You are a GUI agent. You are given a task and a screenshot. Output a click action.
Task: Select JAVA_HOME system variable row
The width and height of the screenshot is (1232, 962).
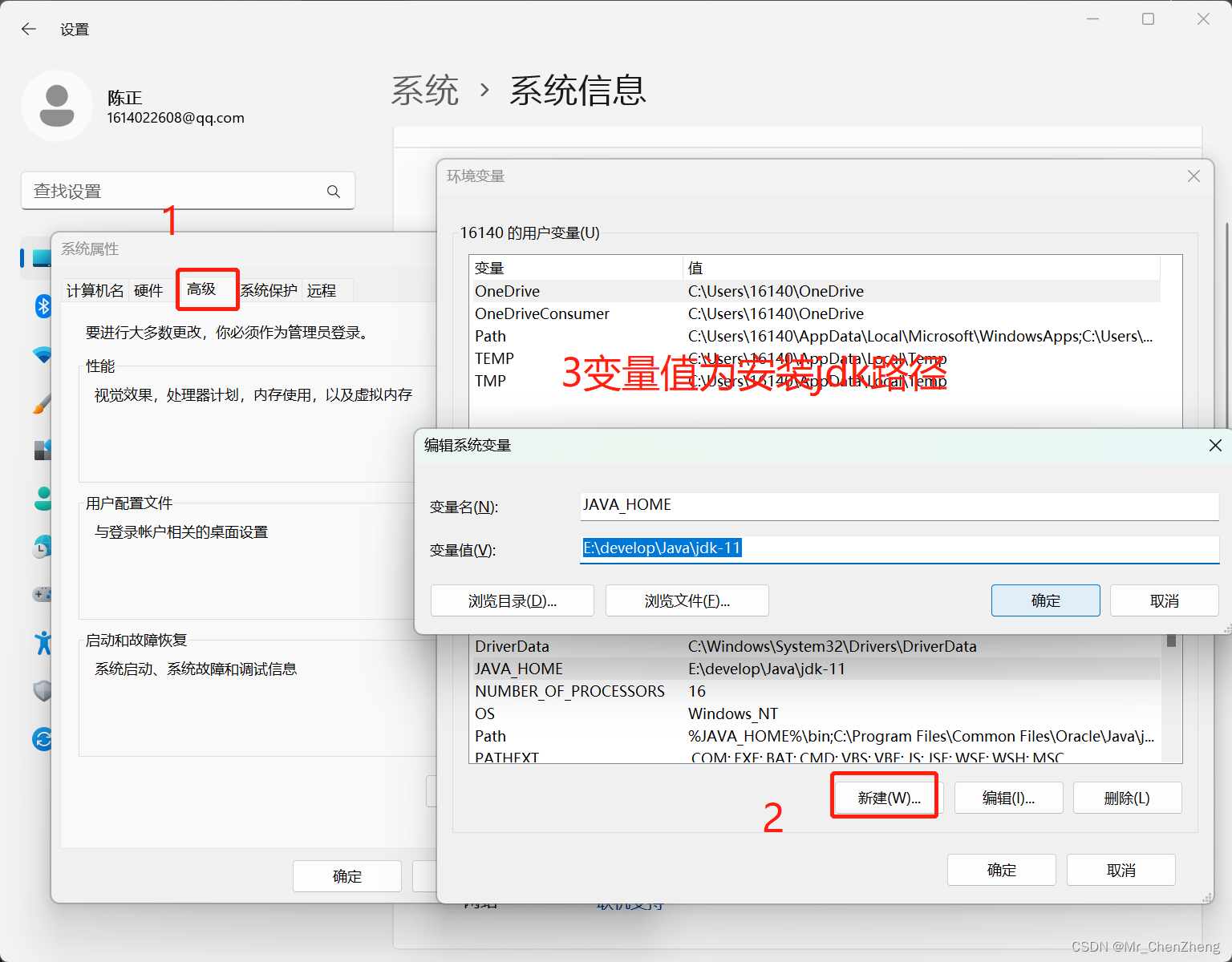pyautogui.click(x=815, y=669)
